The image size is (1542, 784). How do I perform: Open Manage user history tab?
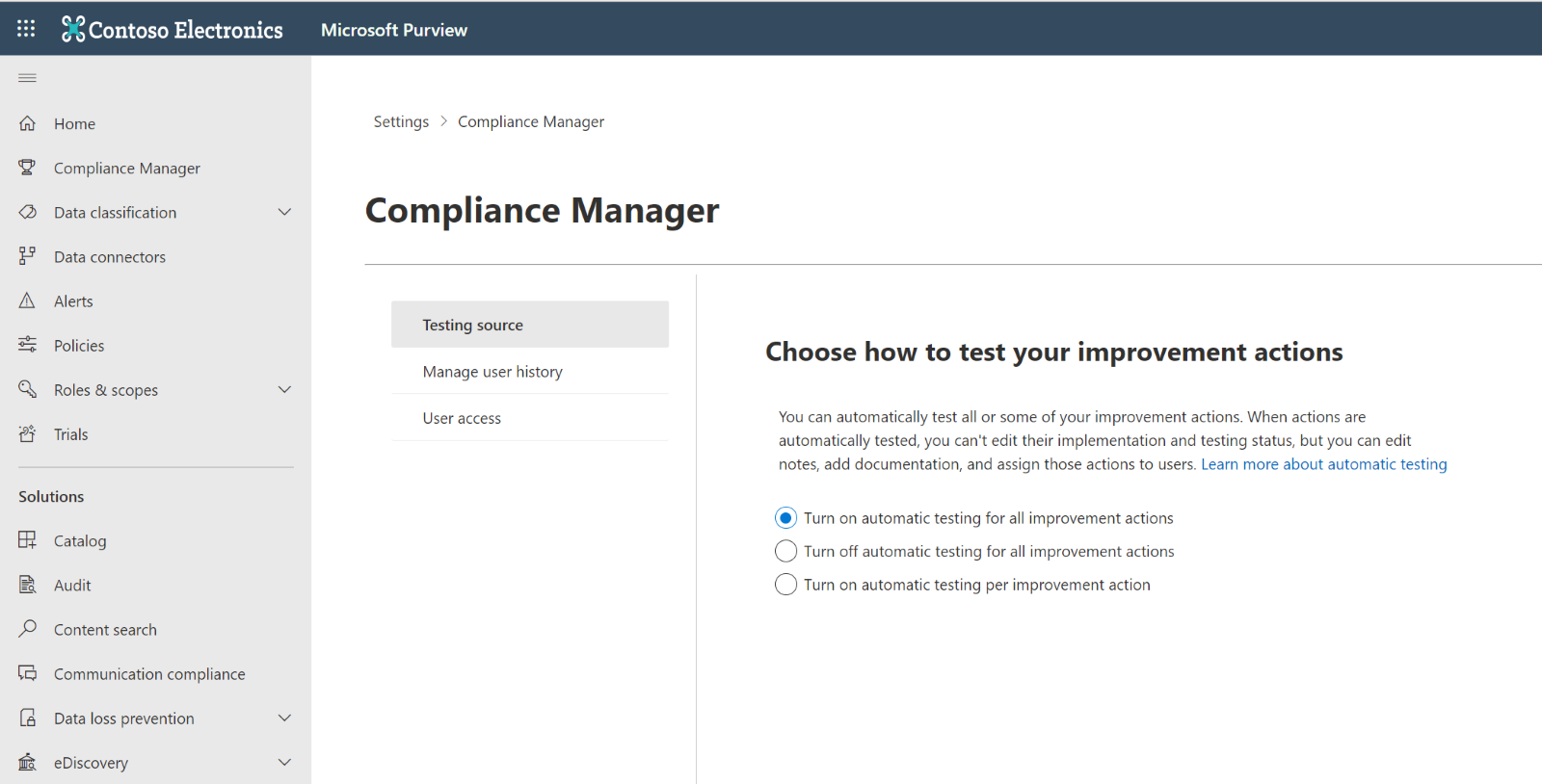tap(530, 372)
